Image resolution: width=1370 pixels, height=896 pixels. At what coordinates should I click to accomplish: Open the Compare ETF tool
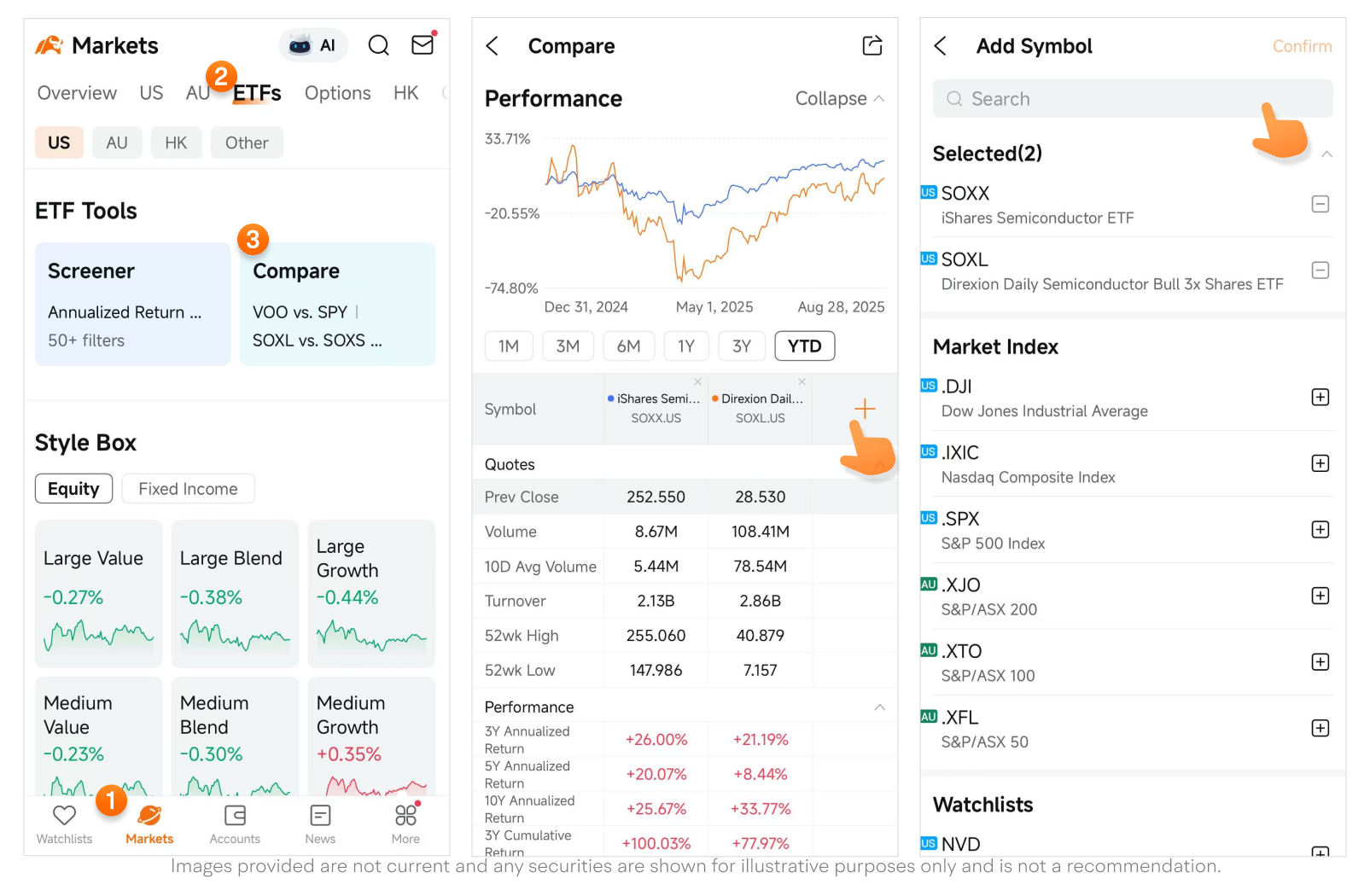point(336,303)
